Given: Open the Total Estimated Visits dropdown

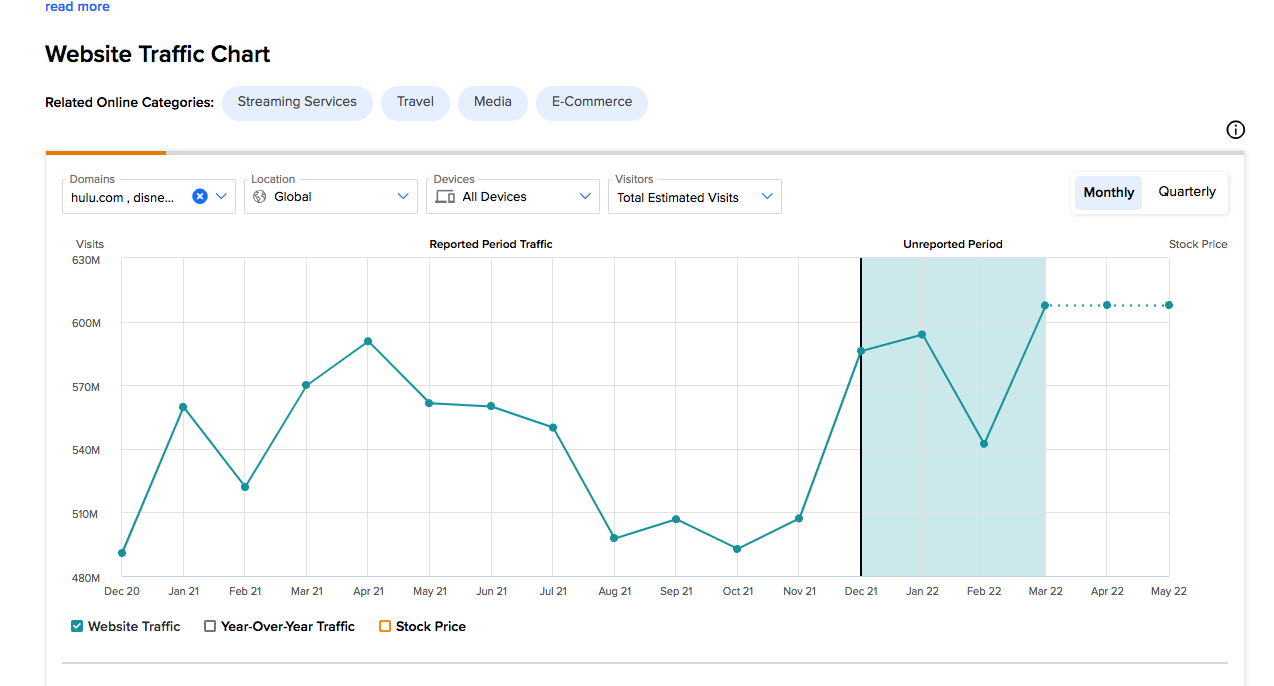Looking at the screenshot, I should click(x=695, y=196).
